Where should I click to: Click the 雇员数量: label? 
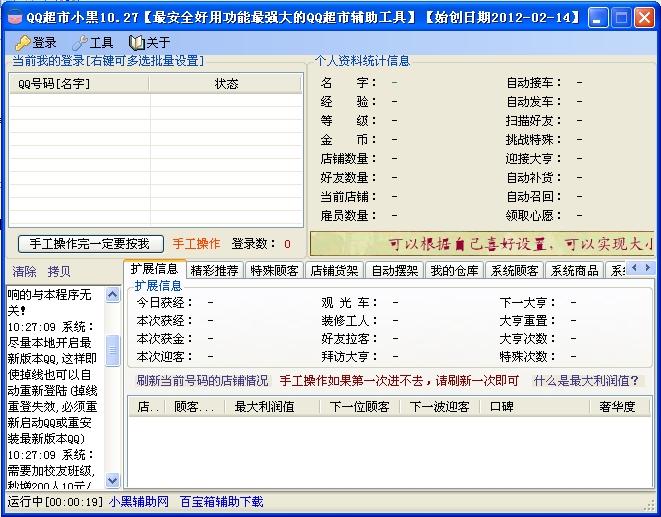(348, 215)
